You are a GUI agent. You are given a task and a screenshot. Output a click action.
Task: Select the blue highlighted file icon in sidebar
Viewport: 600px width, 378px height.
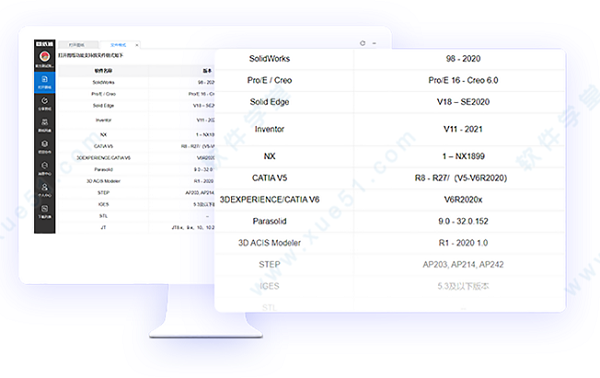coord(45,82)
